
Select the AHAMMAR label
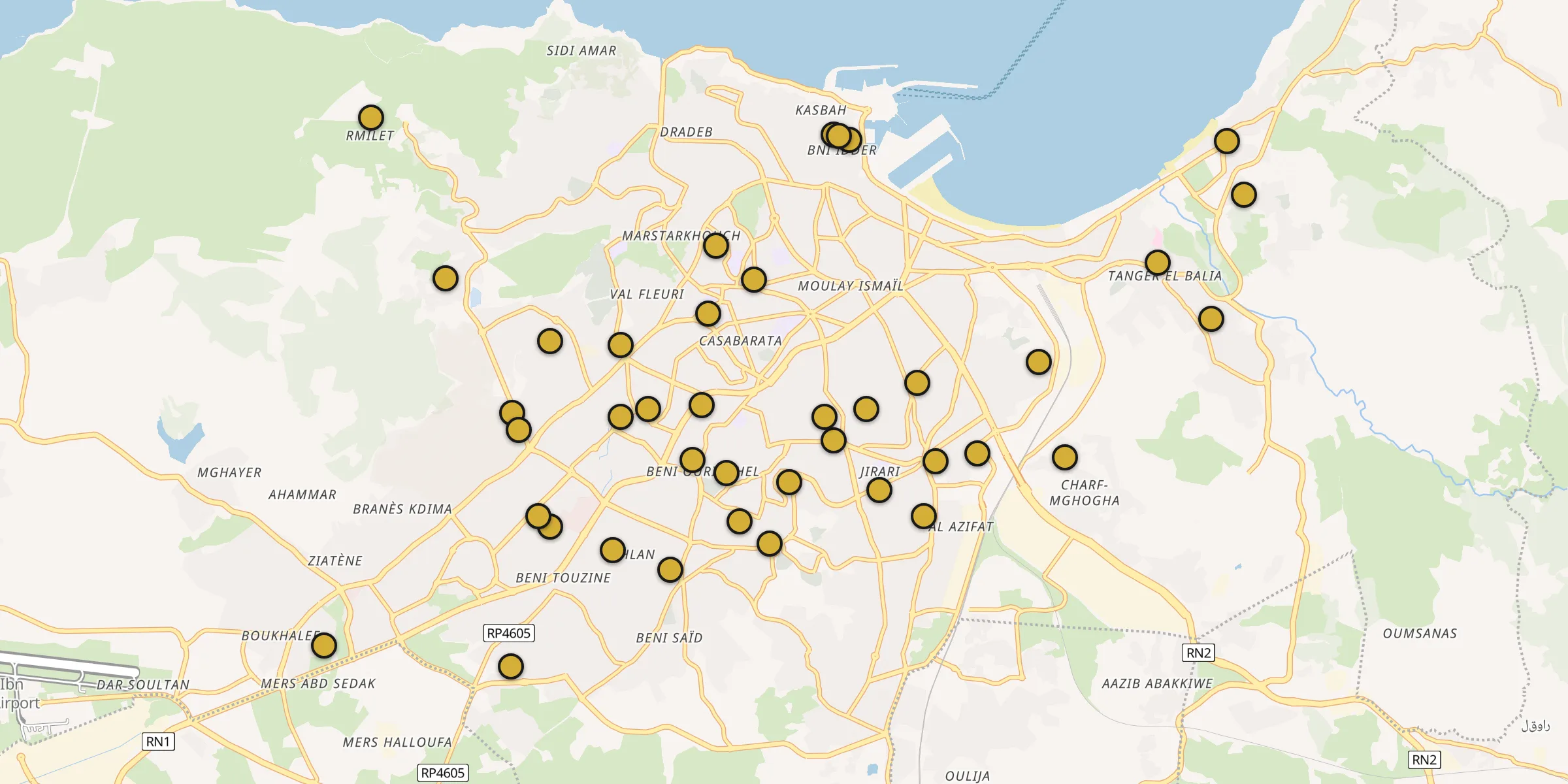[302, 495]
